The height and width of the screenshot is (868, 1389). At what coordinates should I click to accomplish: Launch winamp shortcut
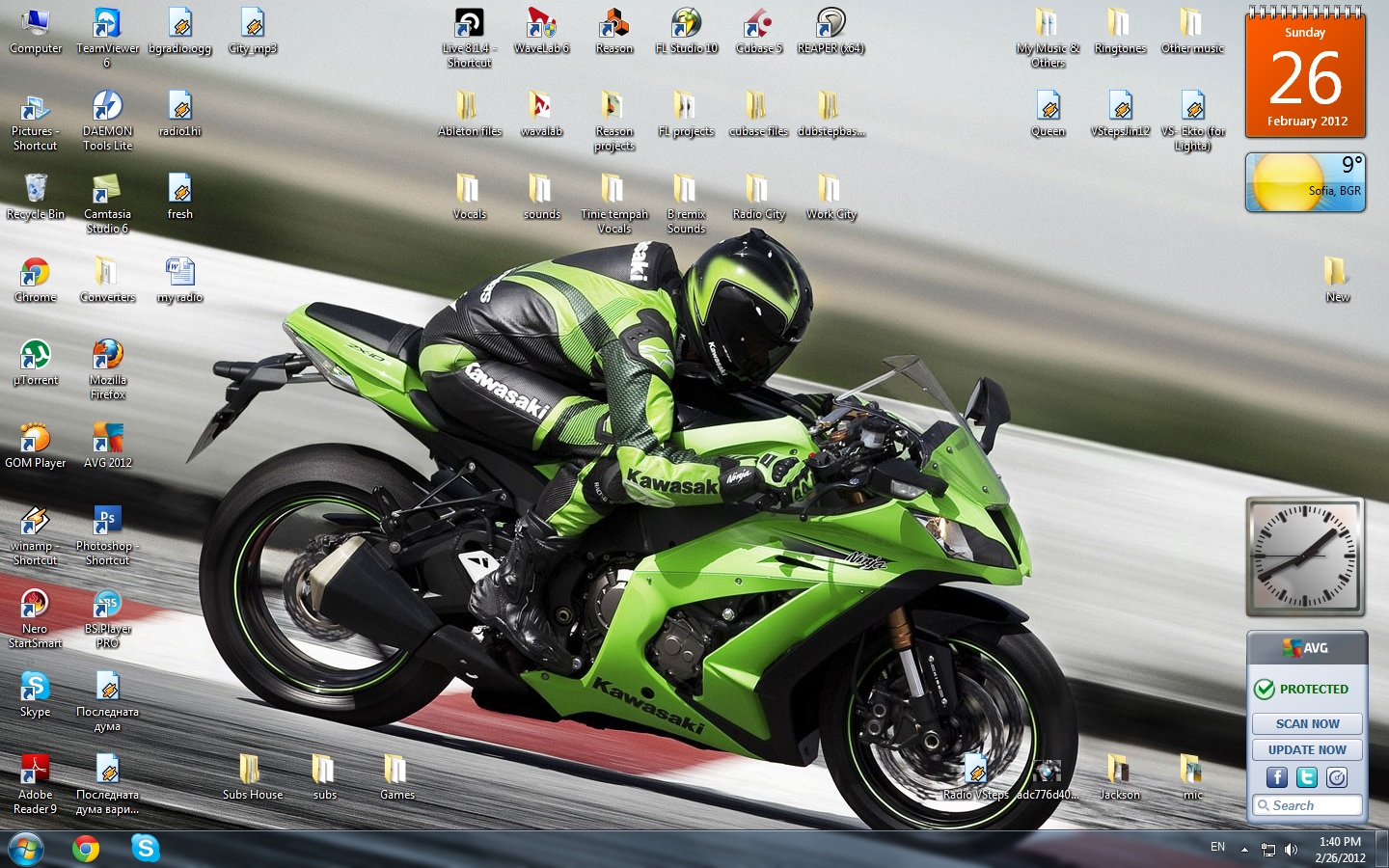36,535
